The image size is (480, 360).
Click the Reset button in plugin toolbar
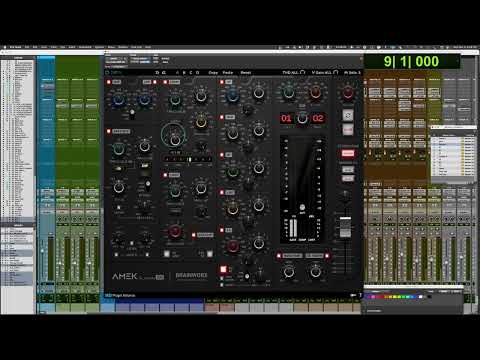(246, 72)
